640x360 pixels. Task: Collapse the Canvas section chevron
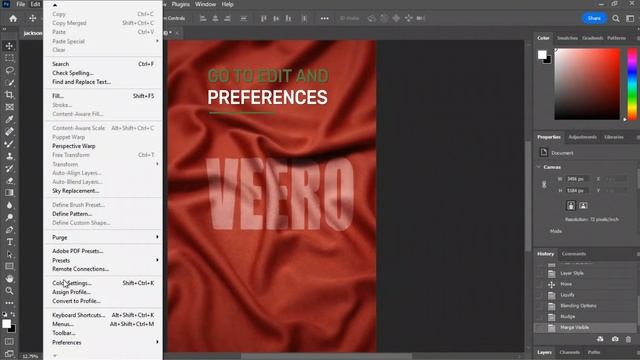[x=539, y=167]
